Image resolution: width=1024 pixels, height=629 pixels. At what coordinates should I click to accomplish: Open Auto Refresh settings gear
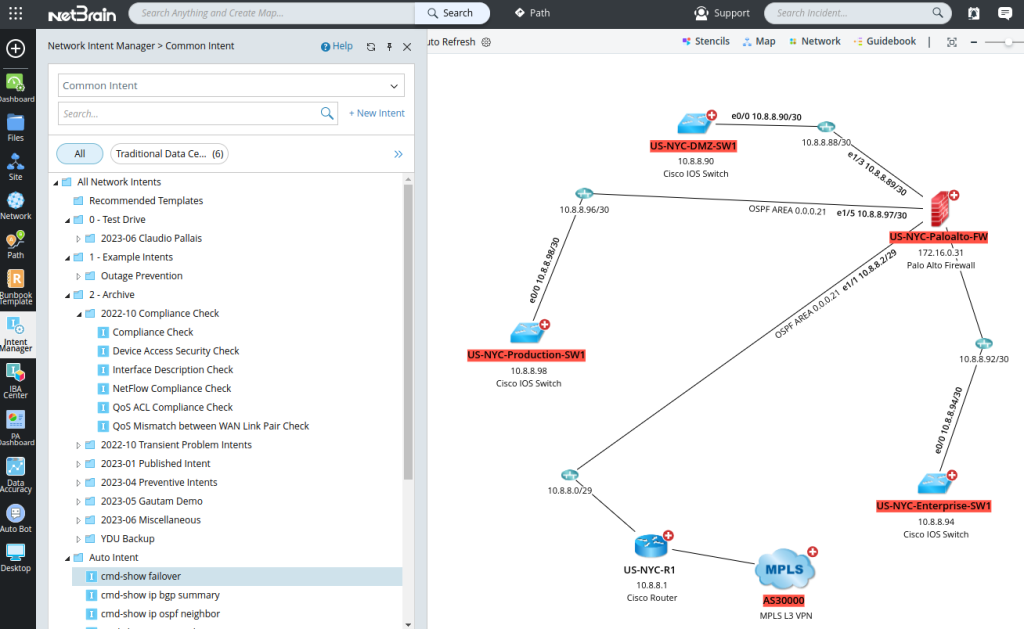coord(486,42)
